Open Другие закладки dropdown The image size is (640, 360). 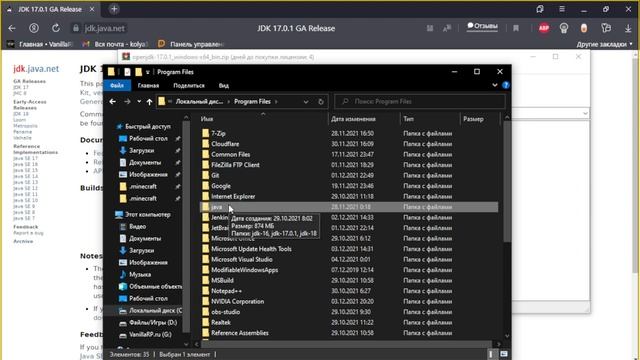coord(604,44)
